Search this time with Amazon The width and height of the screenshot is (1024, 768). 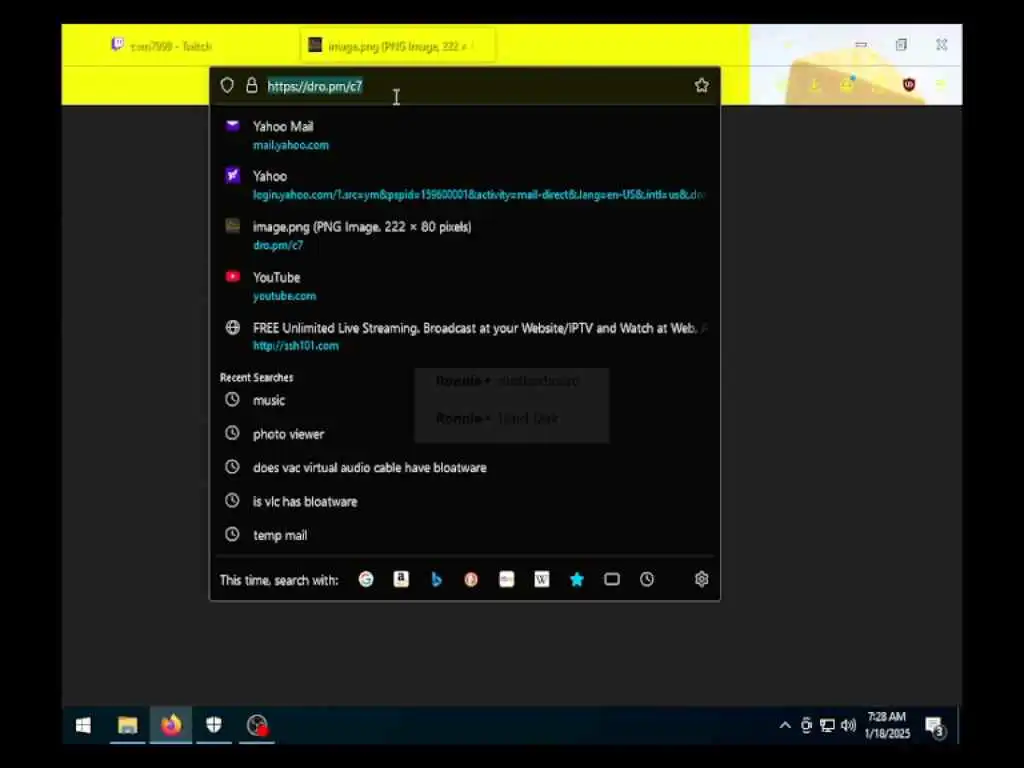[401, 579]
